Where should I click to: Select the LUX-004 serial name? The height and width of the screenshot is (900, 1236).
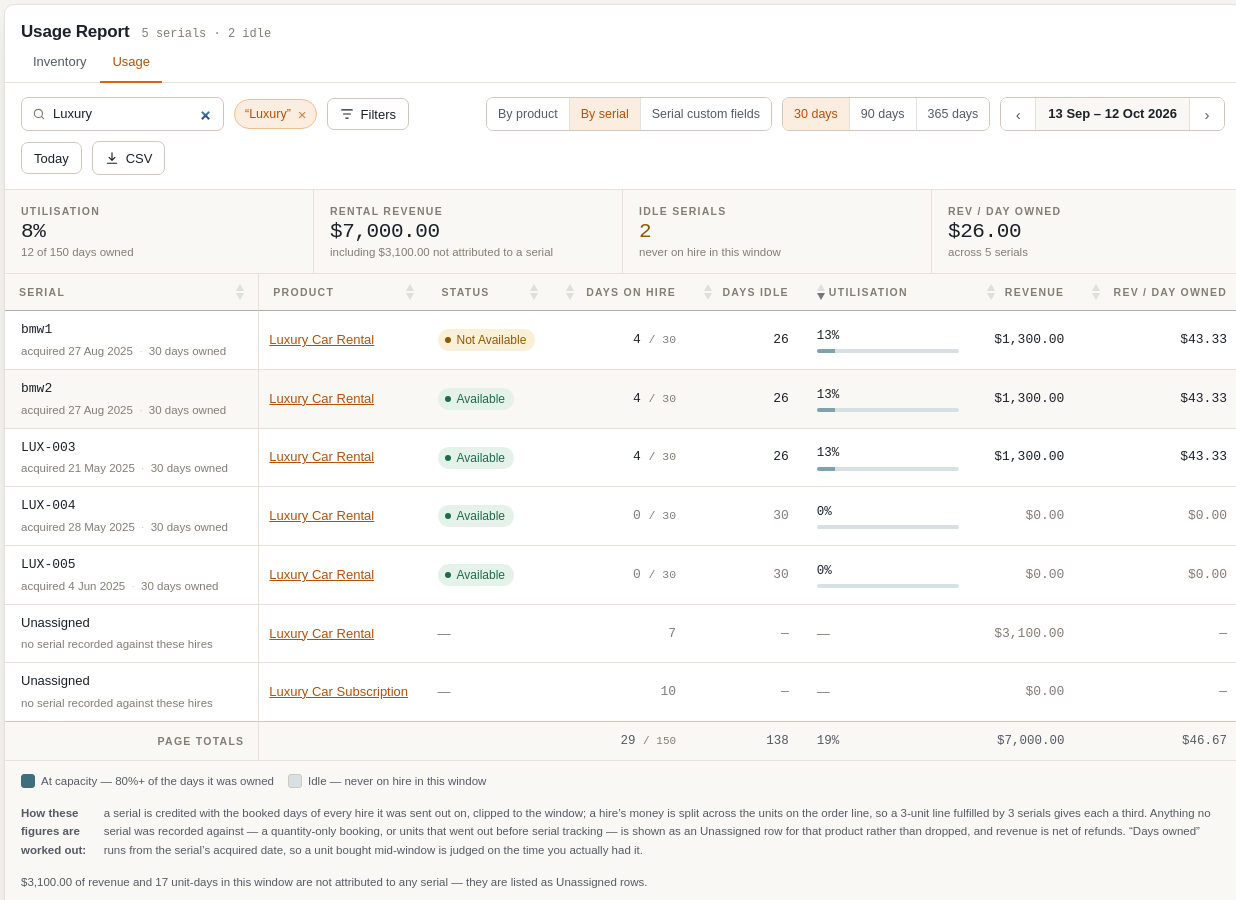click(x=48, y=505)
